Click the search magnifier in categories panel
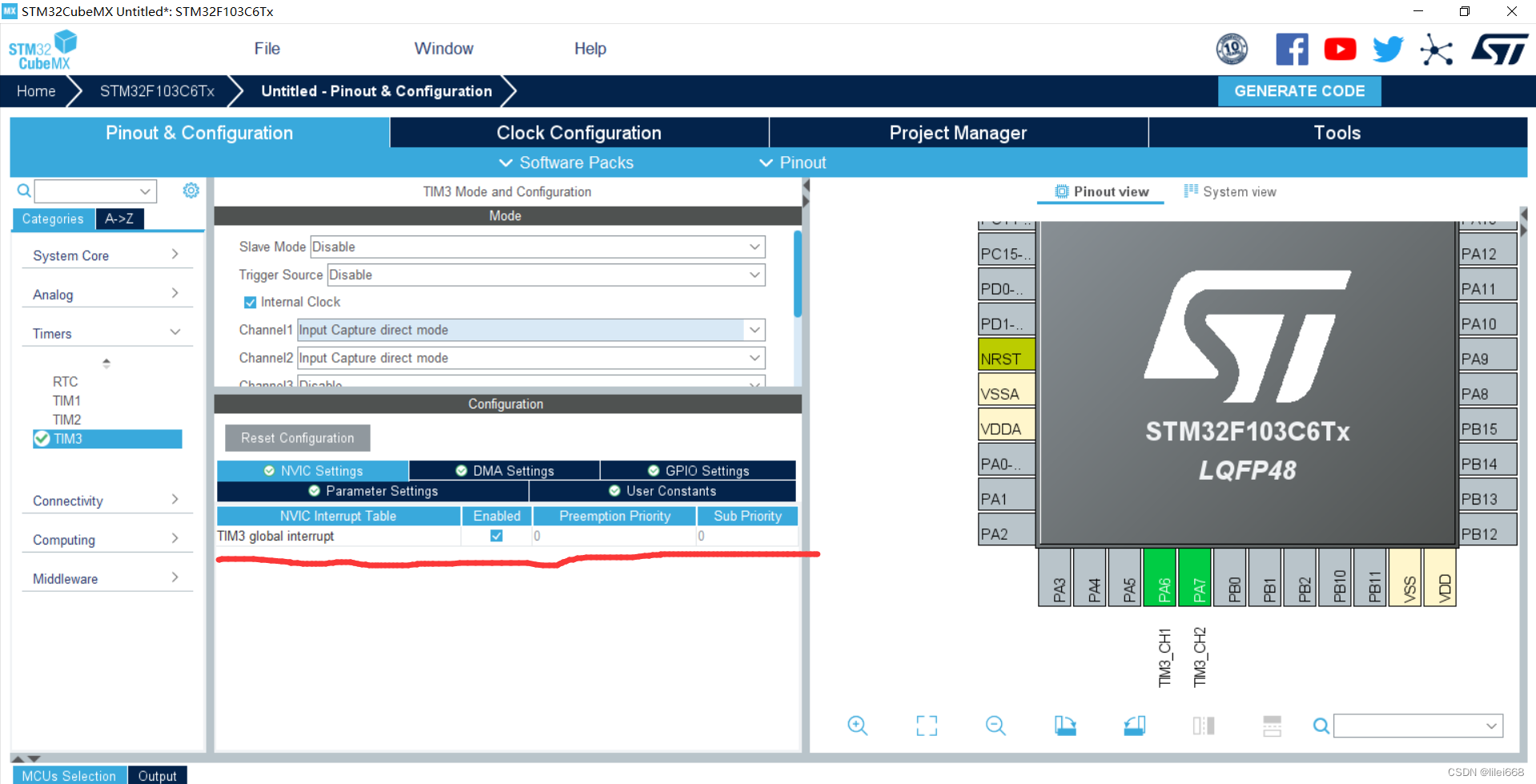 (x=24, y=191)
